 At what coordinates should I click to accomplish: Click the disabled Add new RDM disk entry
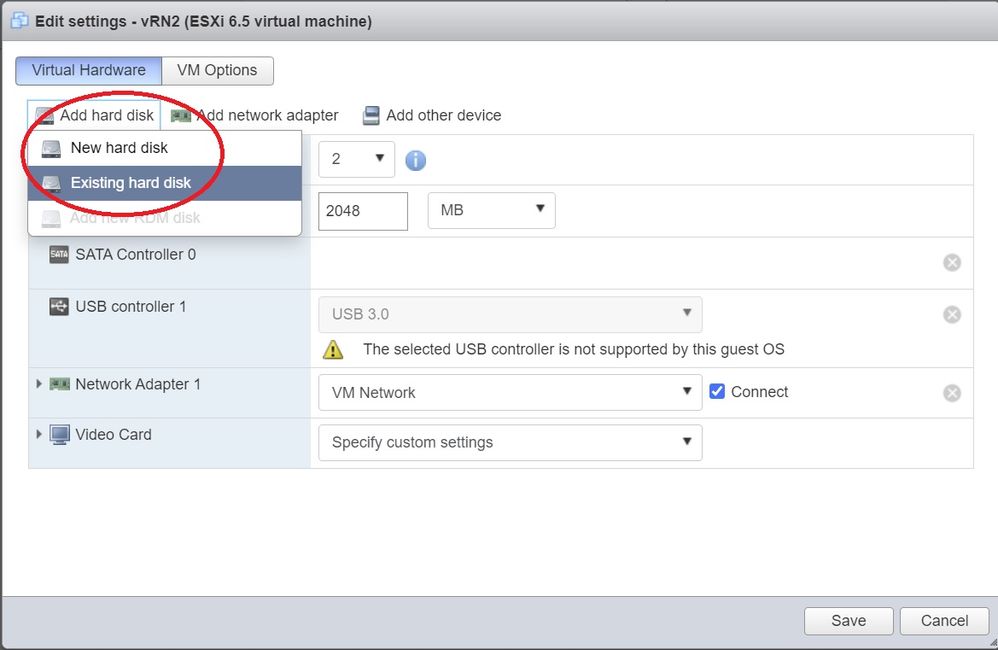point(164,218)
